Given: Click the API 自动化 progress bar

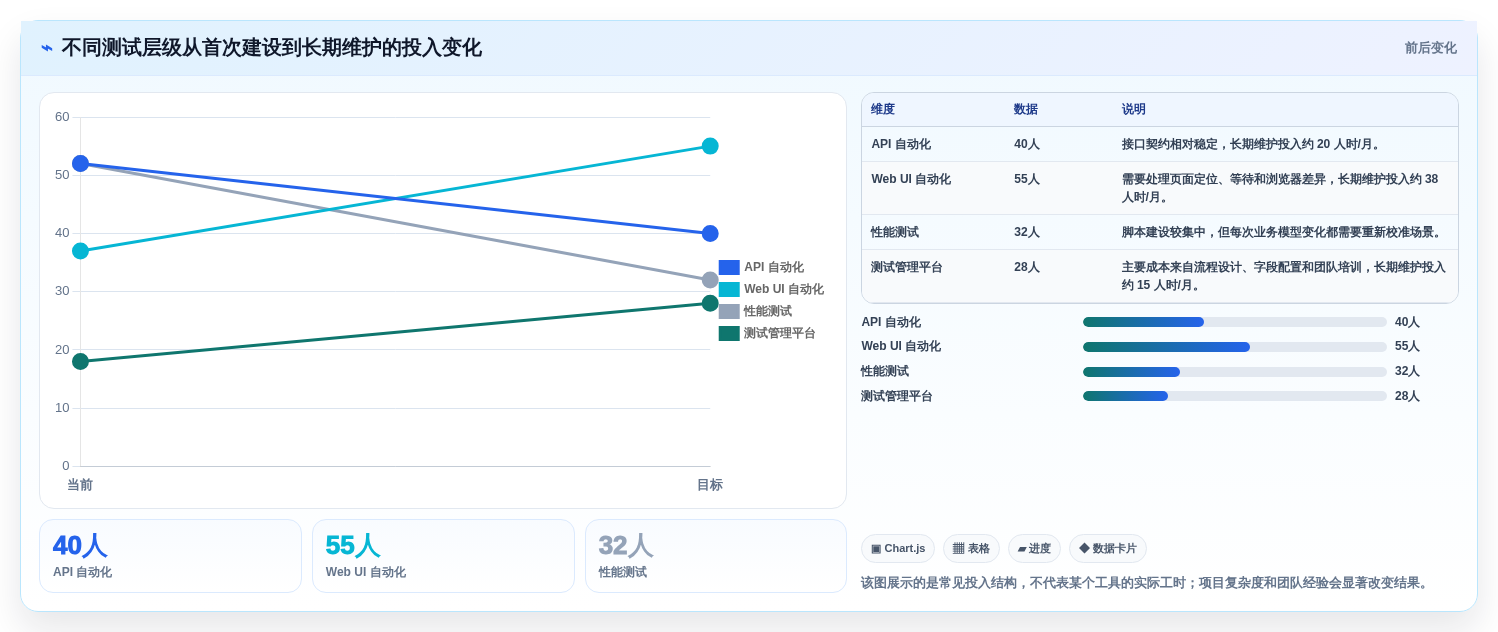Looking at the screenshot, I should pos(1235,322).
